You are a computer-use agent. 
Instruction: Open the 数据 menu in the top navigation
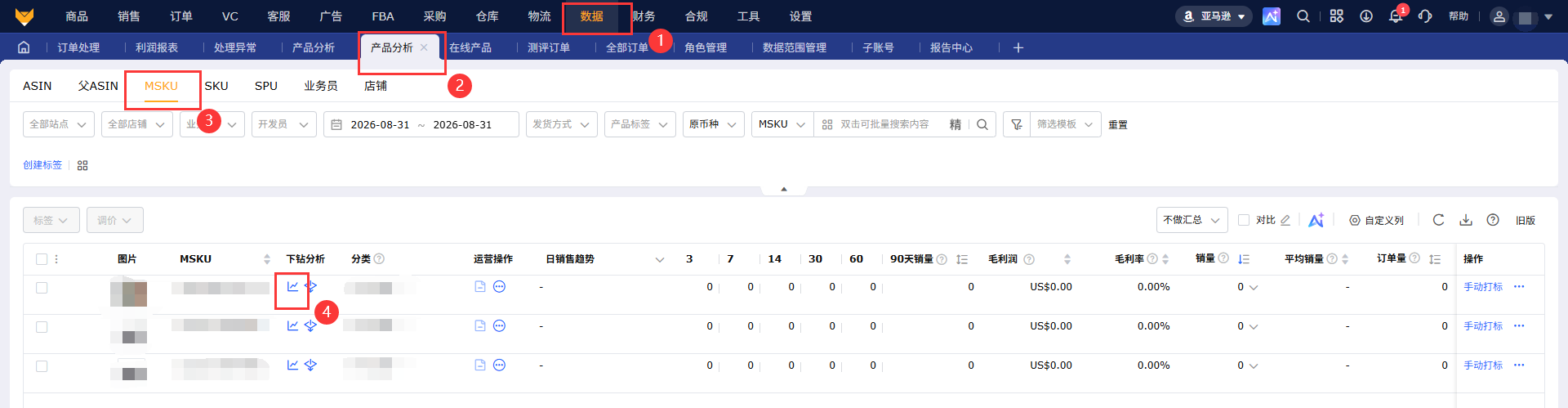(x=591, y=16)
